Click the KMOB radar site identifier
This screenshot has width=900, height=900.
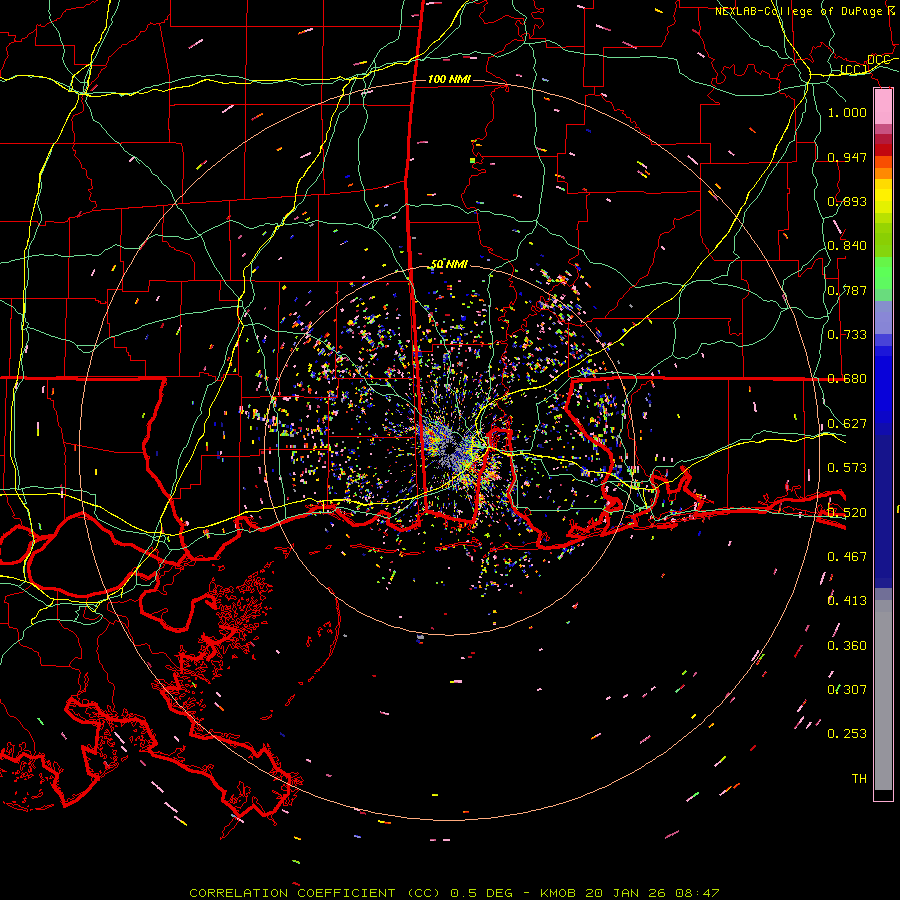(x=558, y=893)
